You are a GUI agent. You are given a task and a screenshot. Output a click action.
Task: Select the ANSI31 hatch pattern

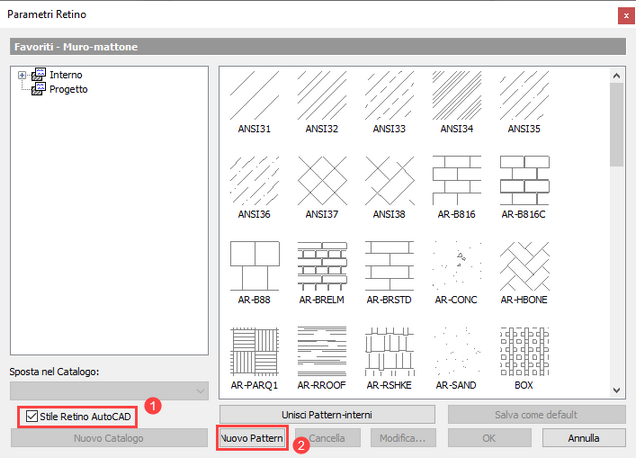(x=254, y=102)
